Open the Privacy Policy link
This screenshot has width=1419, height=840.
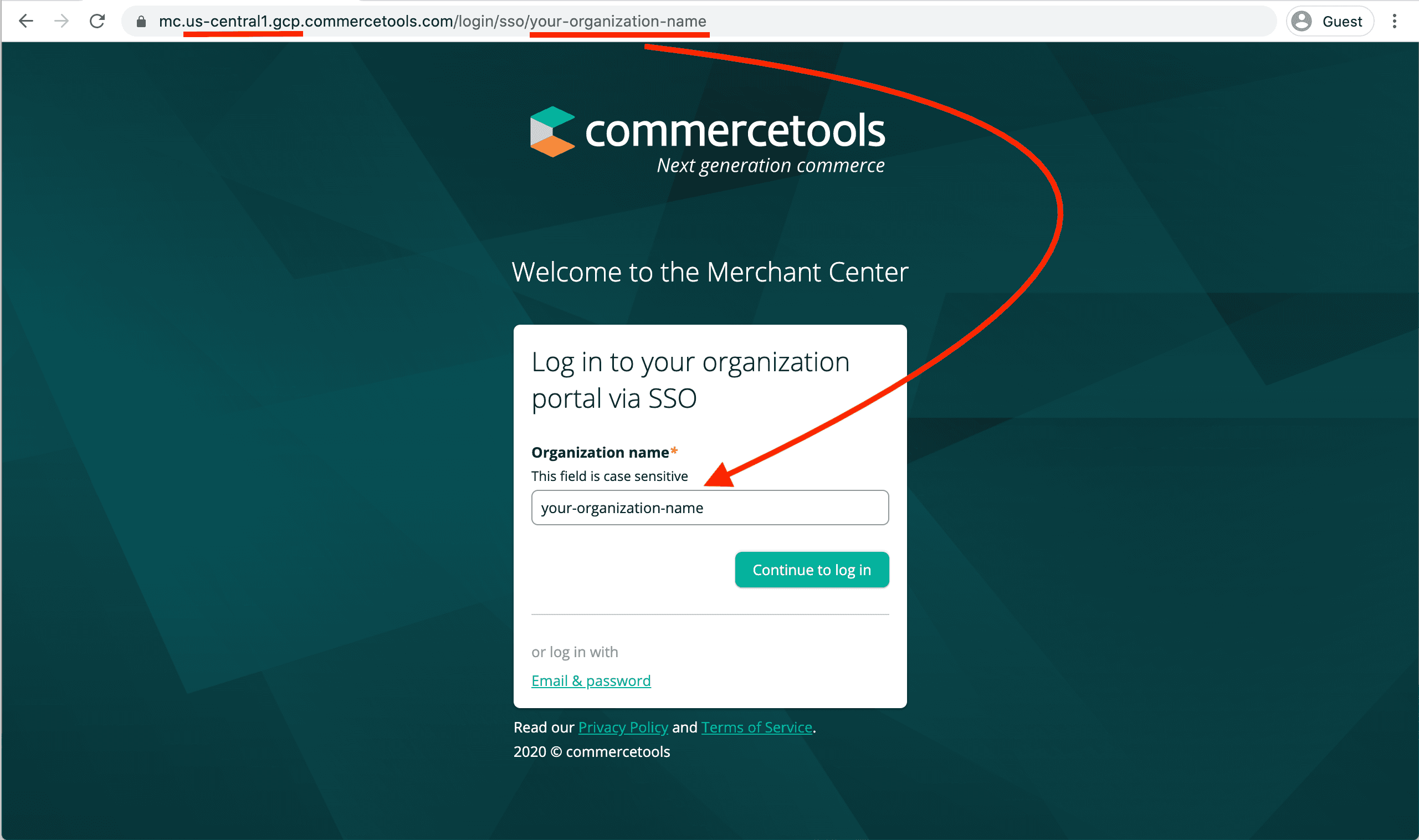(623, 728)
